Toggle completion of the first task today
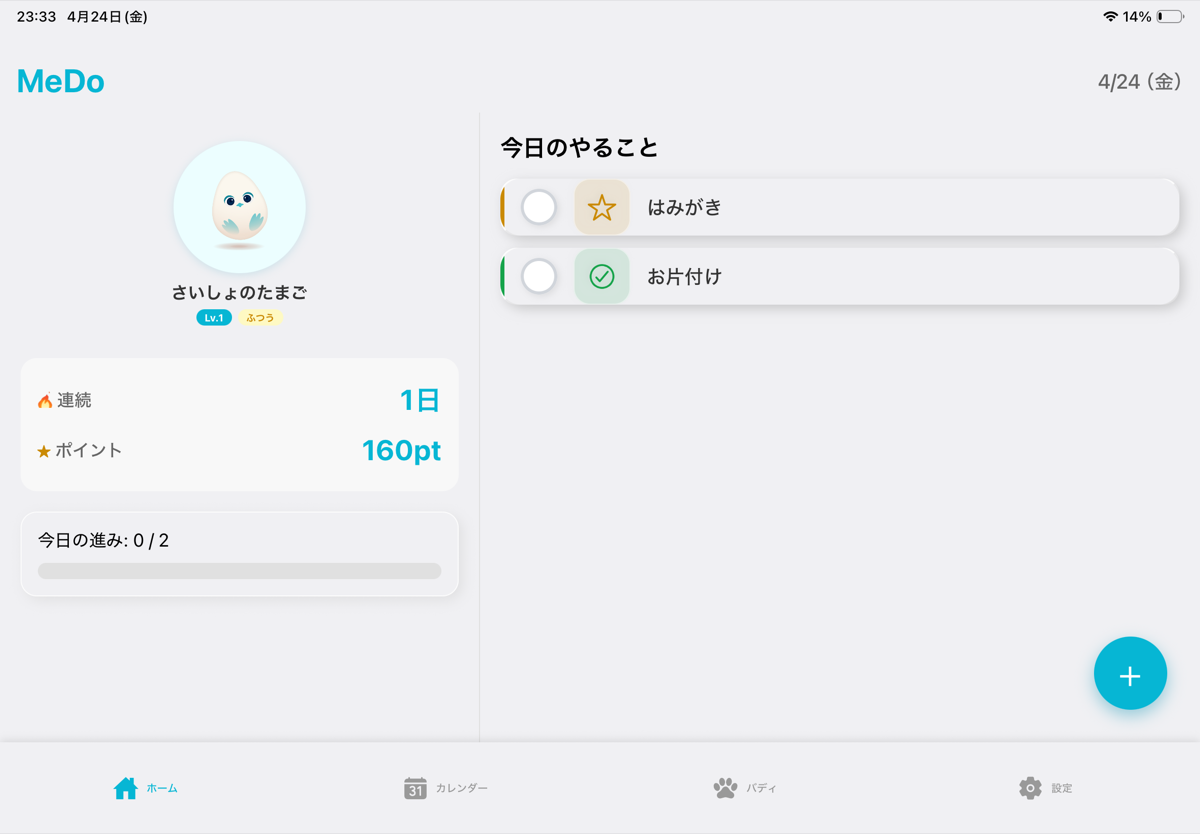 click(x=540, y=207)
